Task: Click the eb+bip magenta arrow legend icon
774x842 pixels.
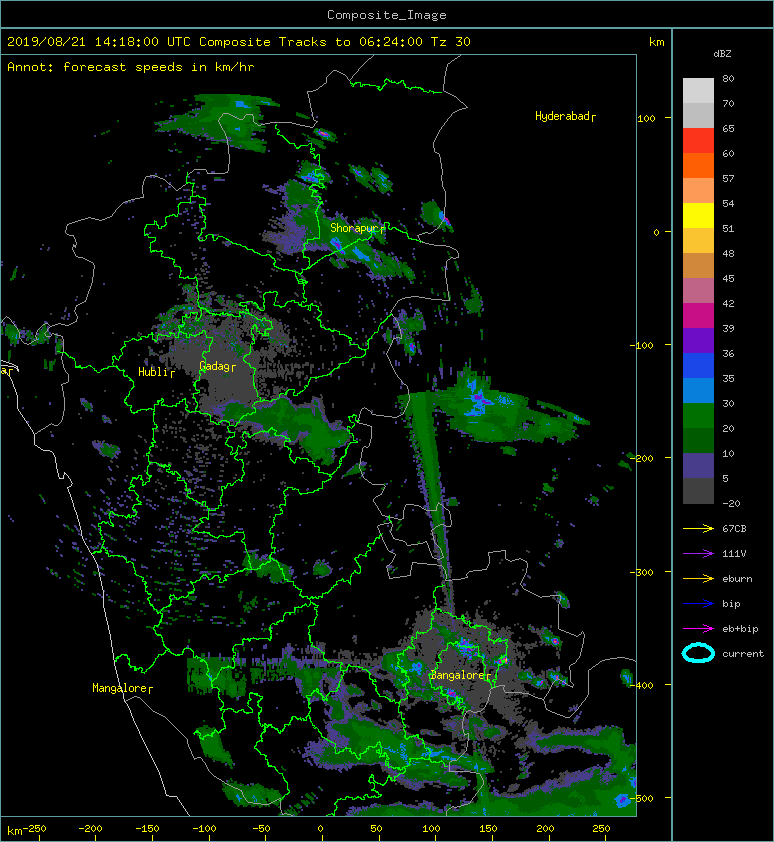Action: 698,629
